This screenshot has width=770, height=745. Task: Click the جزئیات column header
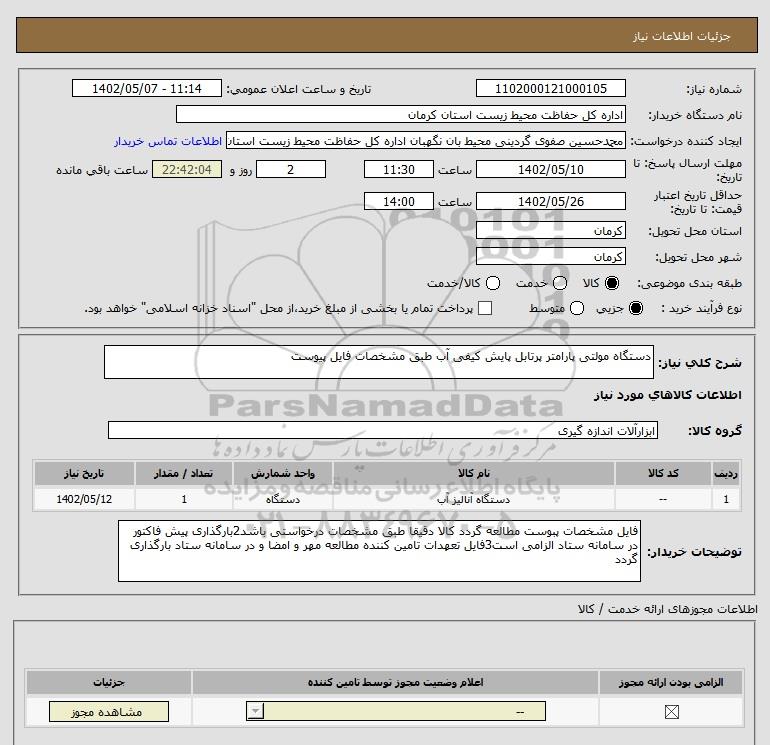coord(109,682)
